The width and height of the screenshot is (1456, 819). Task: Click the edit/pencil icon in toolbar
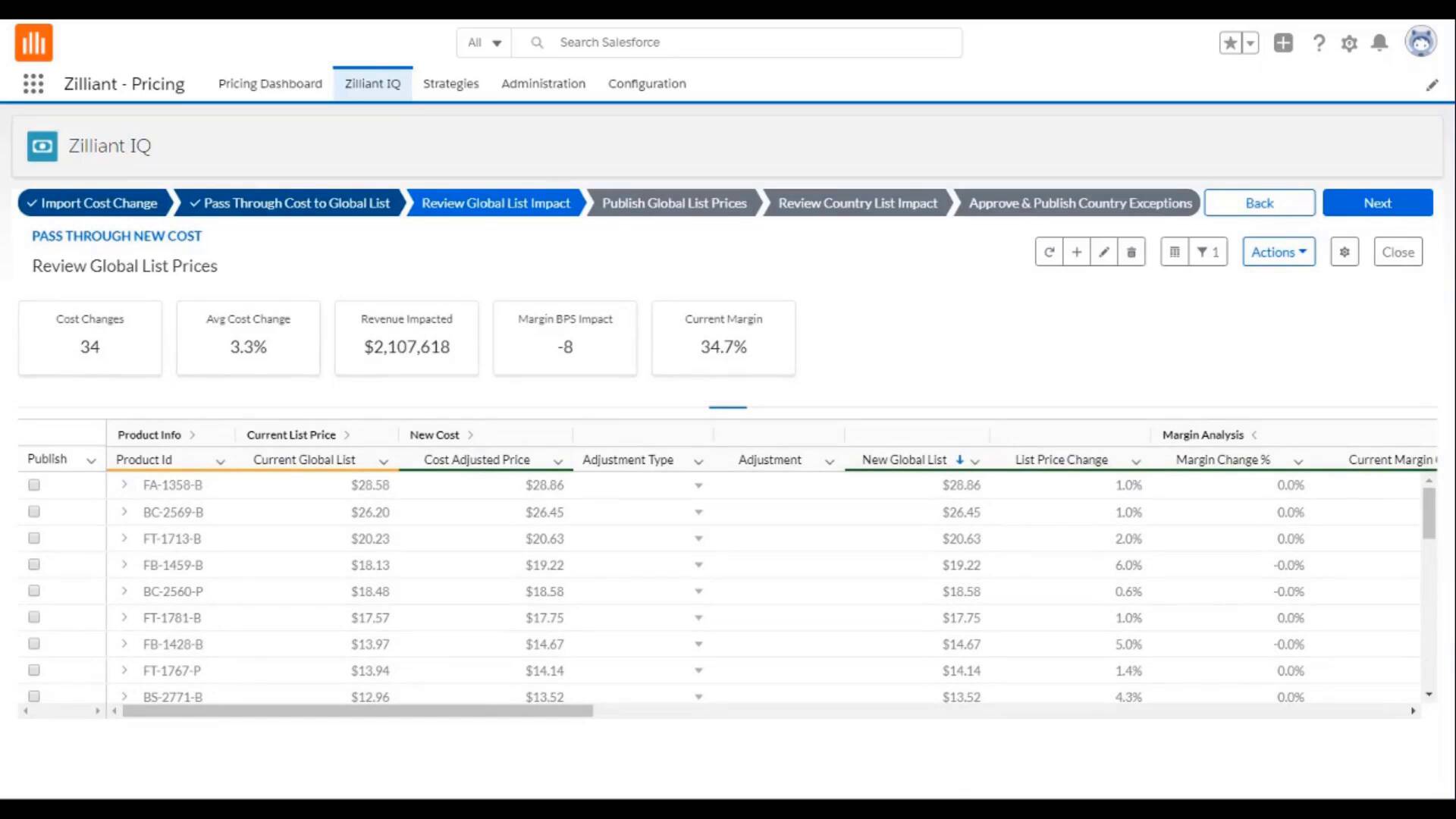[x=1104, y=252]
